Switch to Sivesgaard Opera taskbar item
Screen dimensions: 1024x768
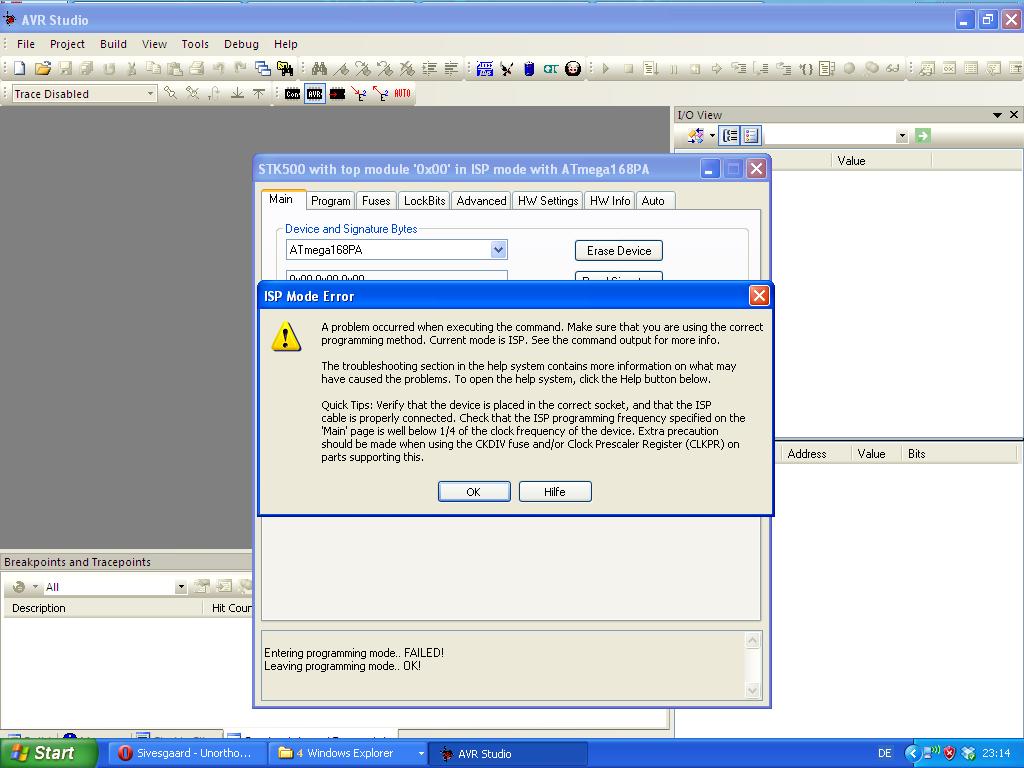pyautogui.click(x=187, y=753)
